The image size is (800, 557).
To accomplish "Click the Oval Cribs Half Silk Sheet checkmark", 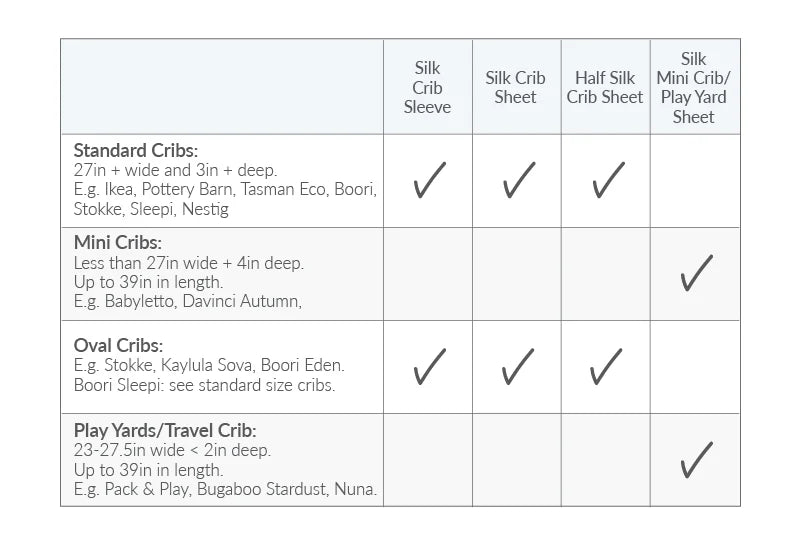I will pyautogui.click(x=606, y=367).
